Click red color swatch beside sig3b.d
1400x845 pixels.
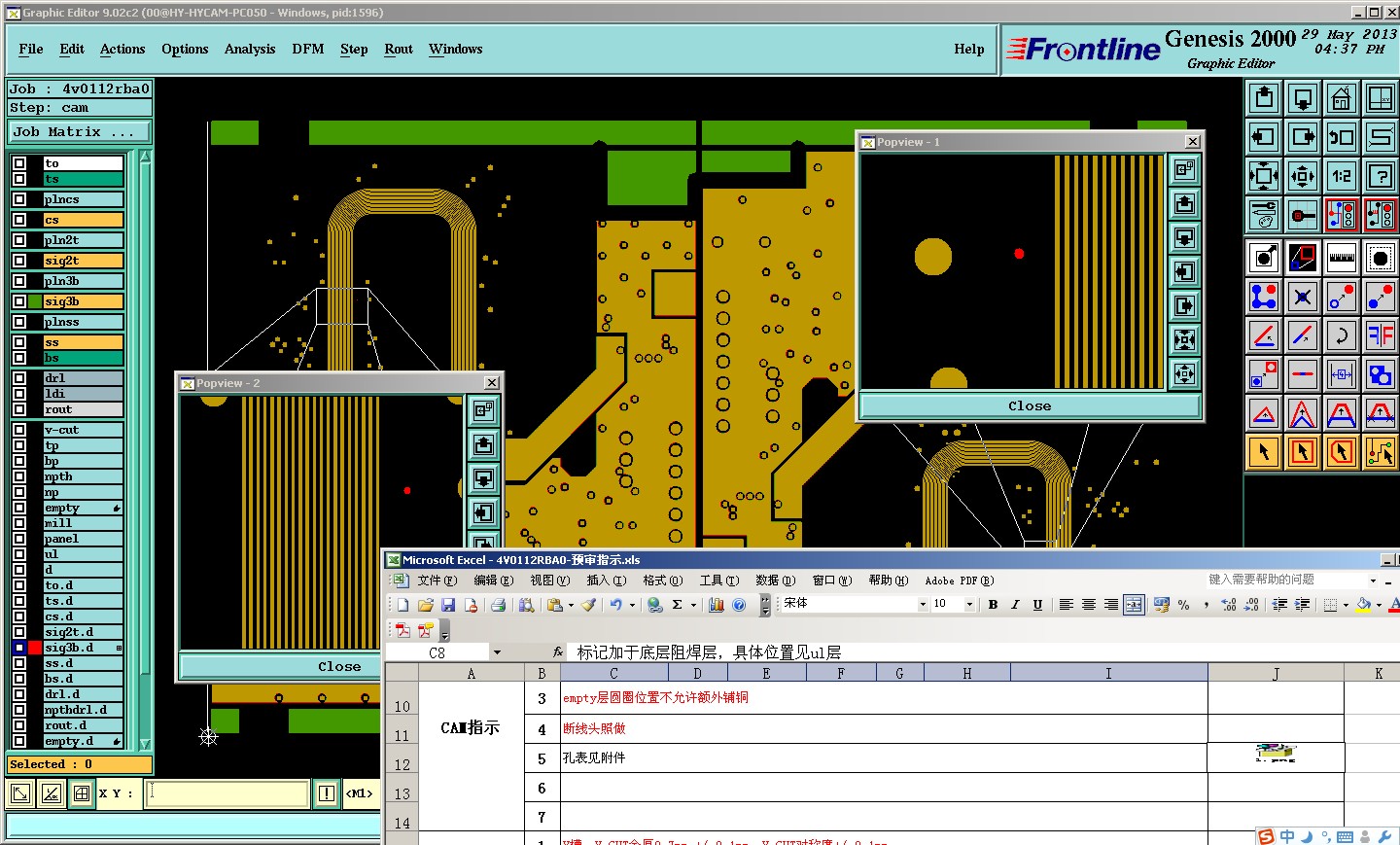[35, 648]
